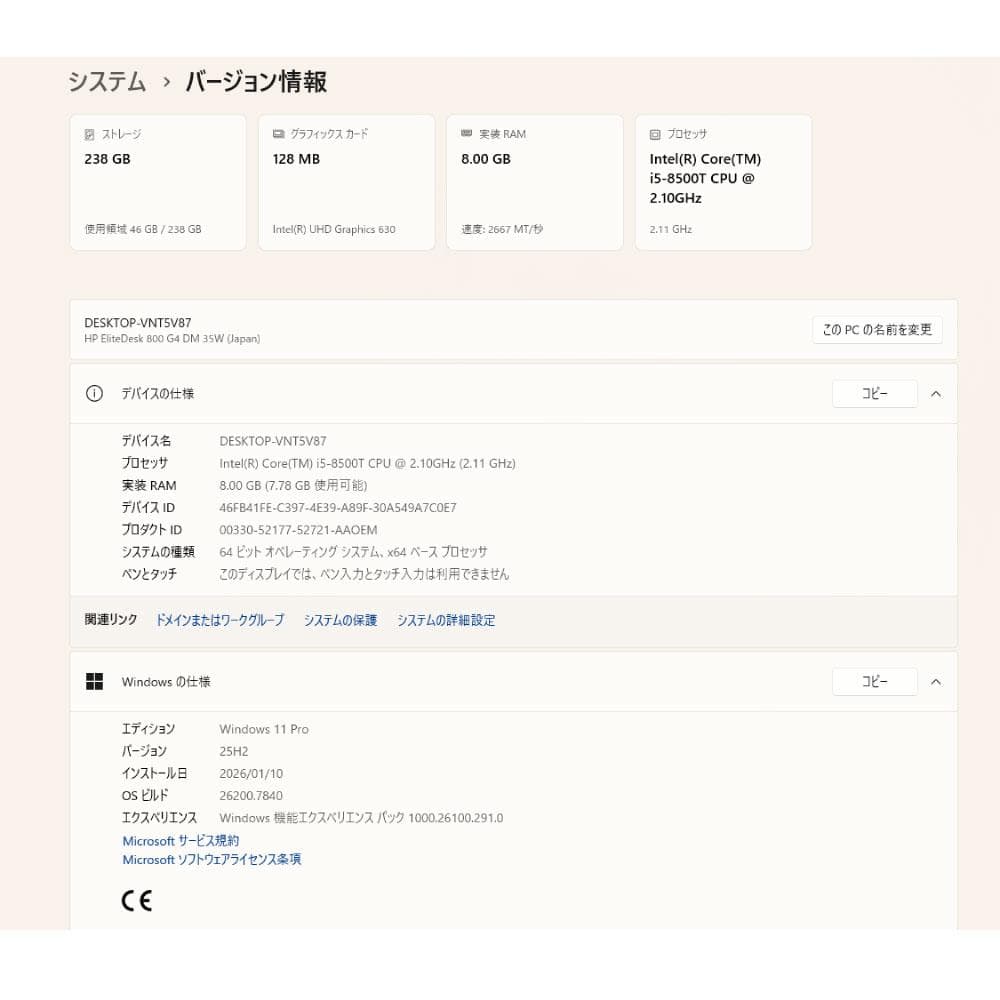This screenshot has width=1000, height=1000.
Task: Click DESKTOP-VNT5V87 header PC name
Action: [138, 323]
